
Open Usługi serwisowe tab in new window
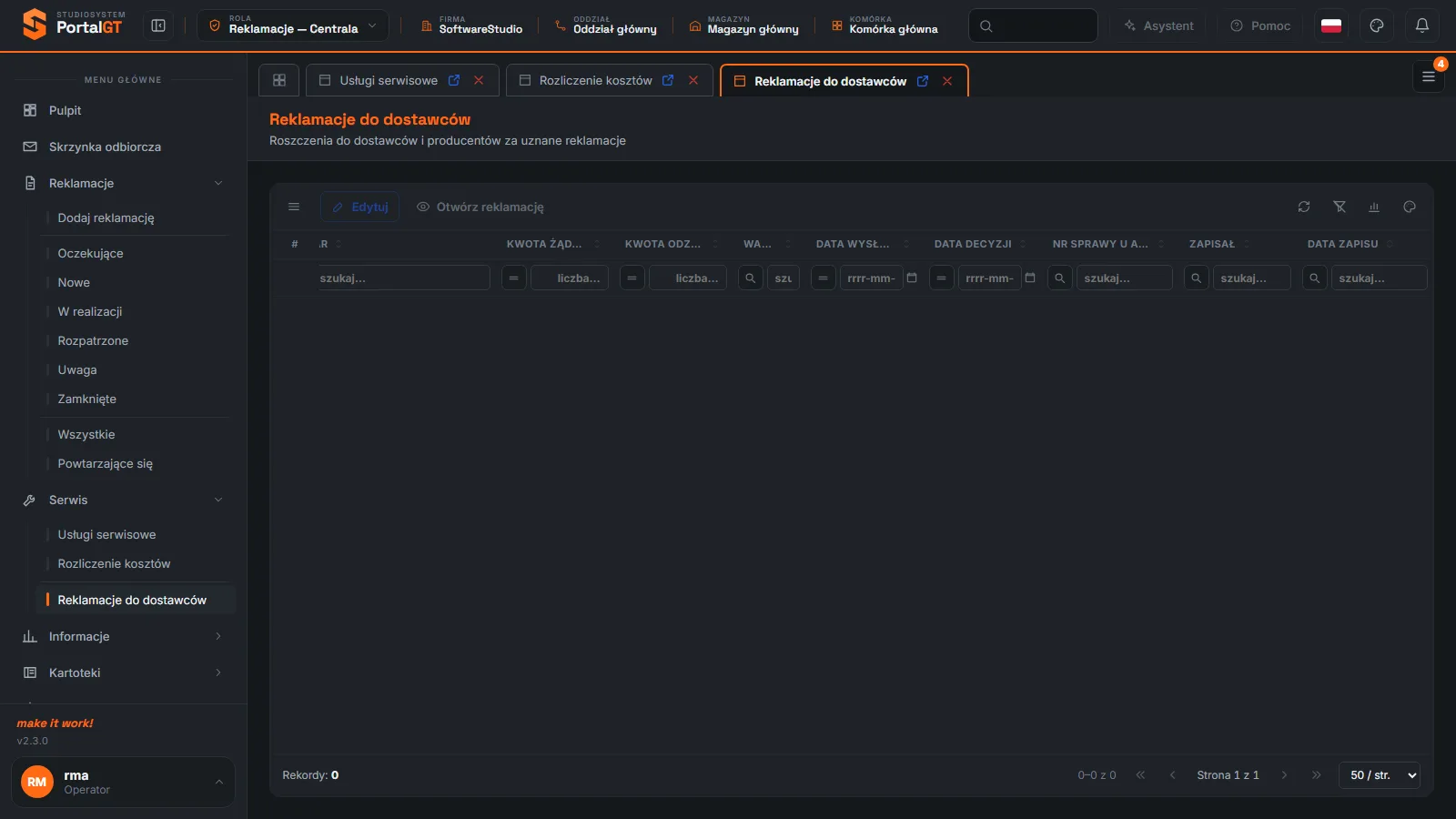tap(454, 80)
